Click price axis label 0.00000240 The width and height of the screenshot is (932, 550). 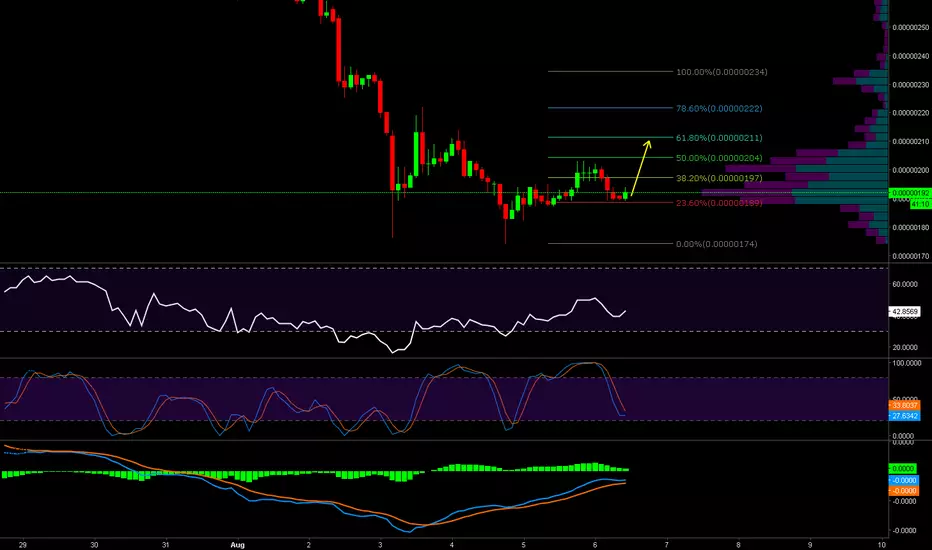pyautogui.click(x=911, y=56)
